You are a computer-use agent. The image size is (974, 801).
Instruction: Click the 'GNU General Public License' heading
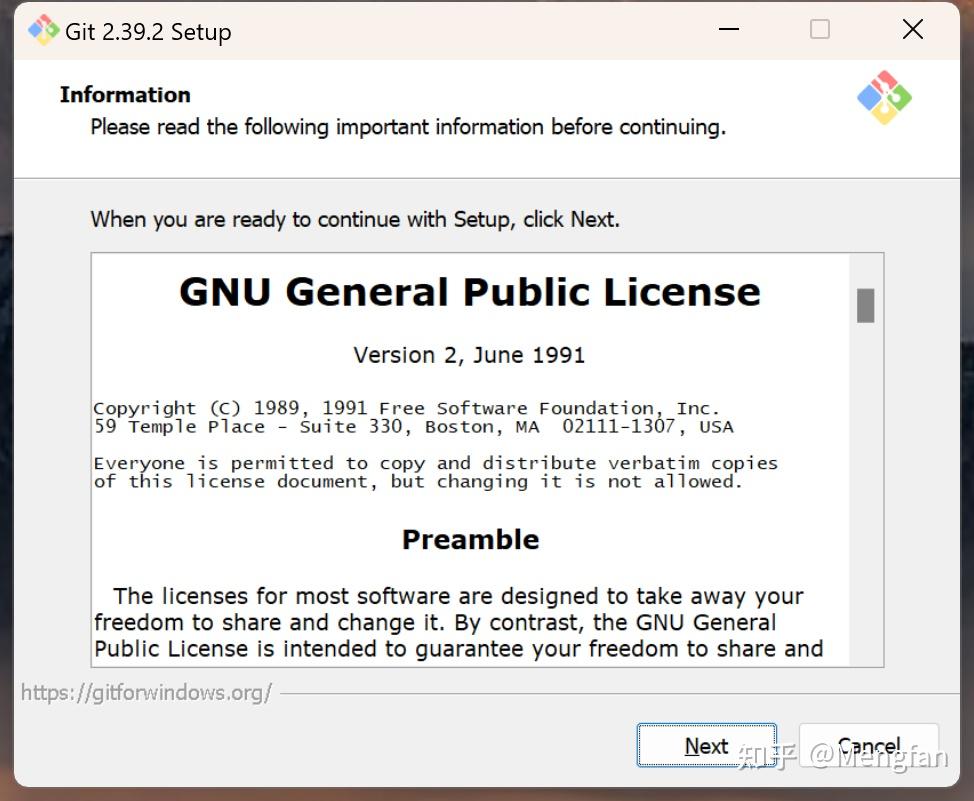click(x=470, y=292)
